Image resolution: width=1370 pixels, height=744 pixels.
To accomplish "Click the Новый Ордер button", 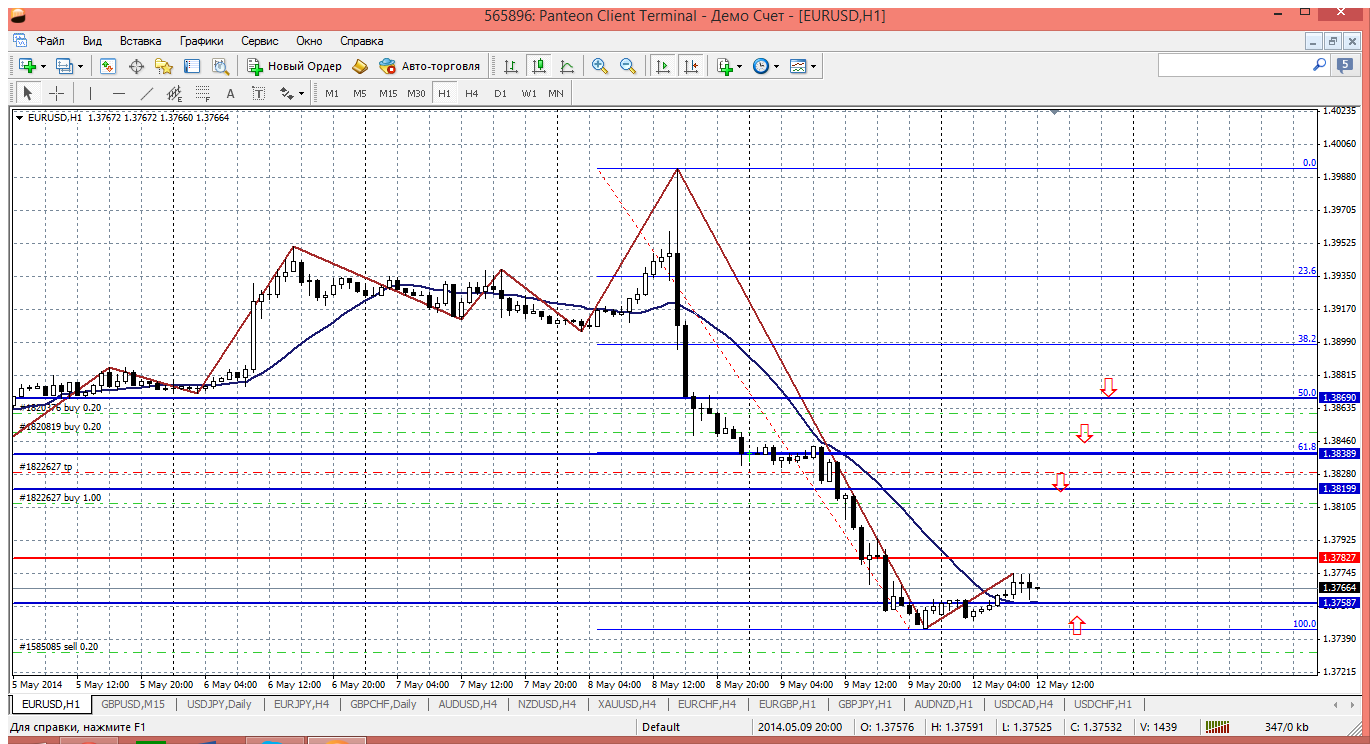I will point(294,66).
